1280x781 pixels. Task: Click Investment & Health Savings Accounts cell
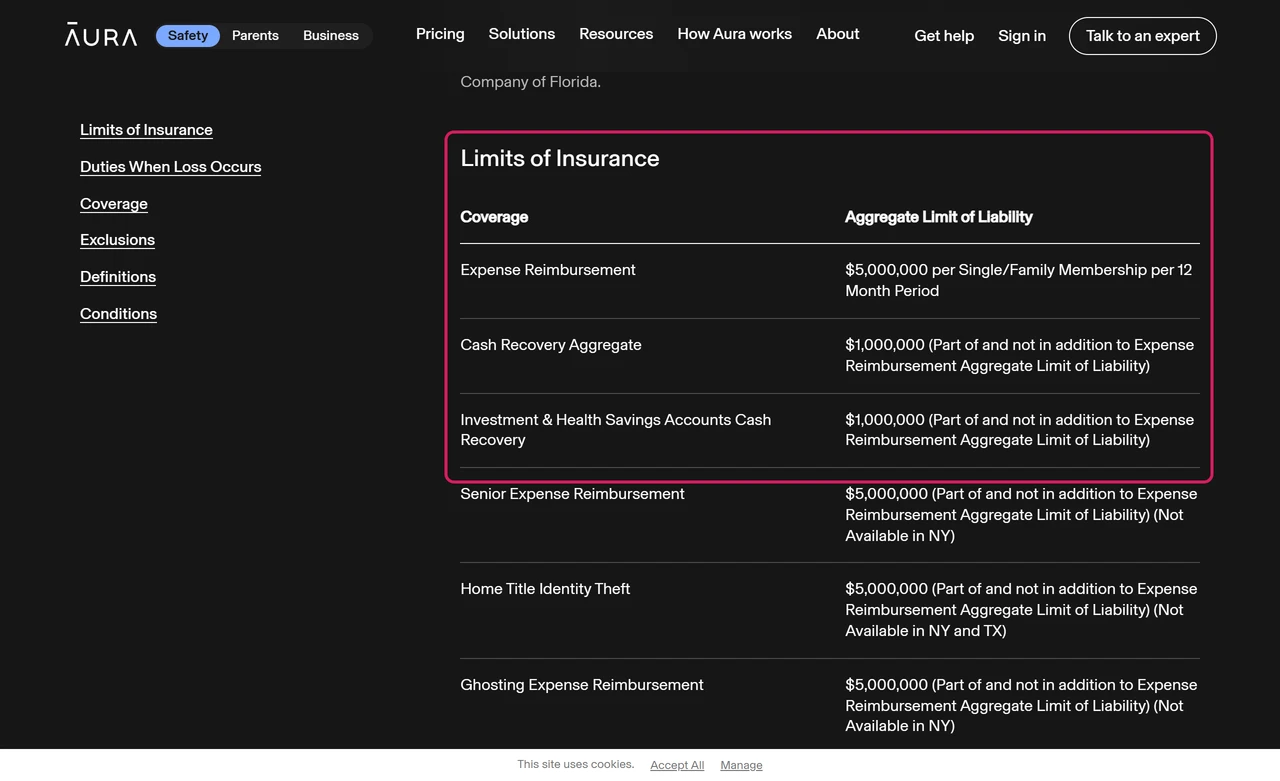click(x=616, y=430)
